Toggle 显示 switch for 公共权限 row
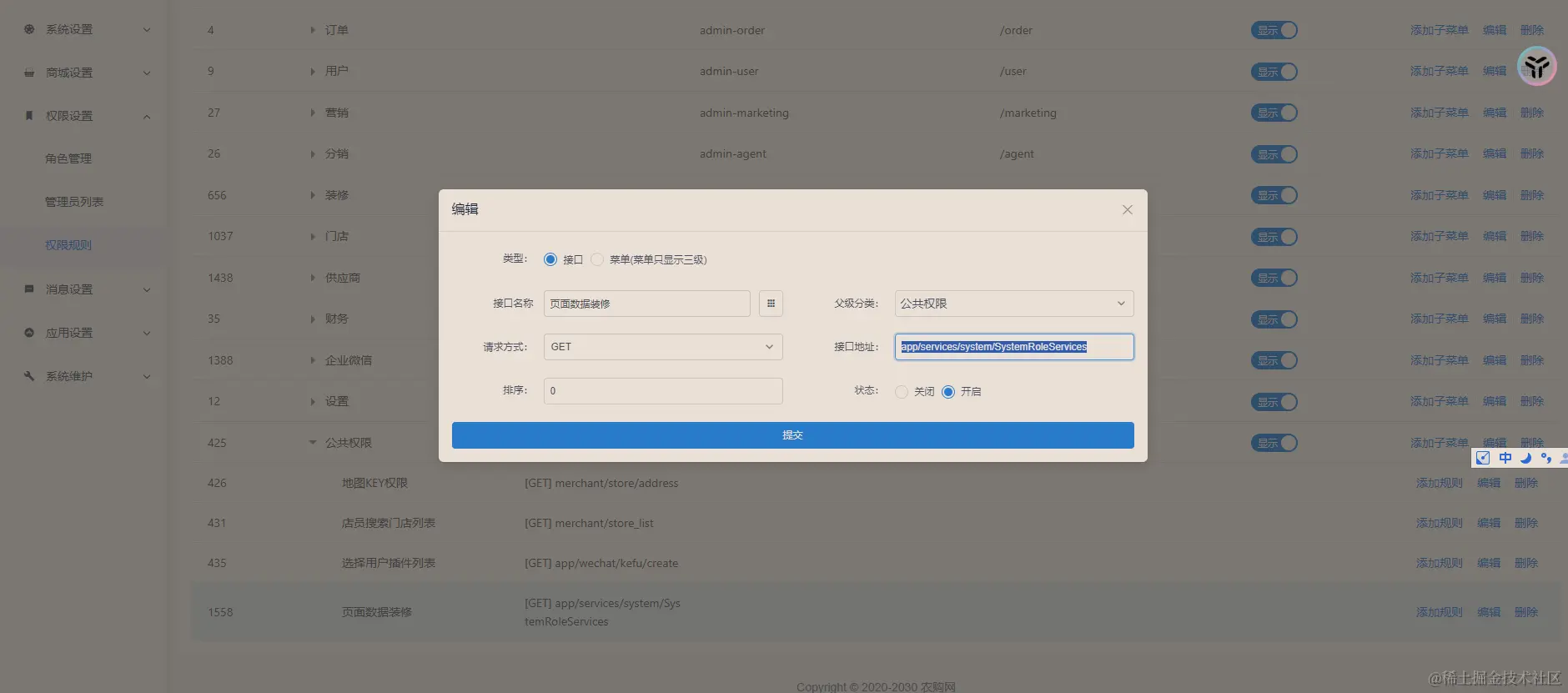The width and height of the screenshot is (1568, 693). 1274,443
